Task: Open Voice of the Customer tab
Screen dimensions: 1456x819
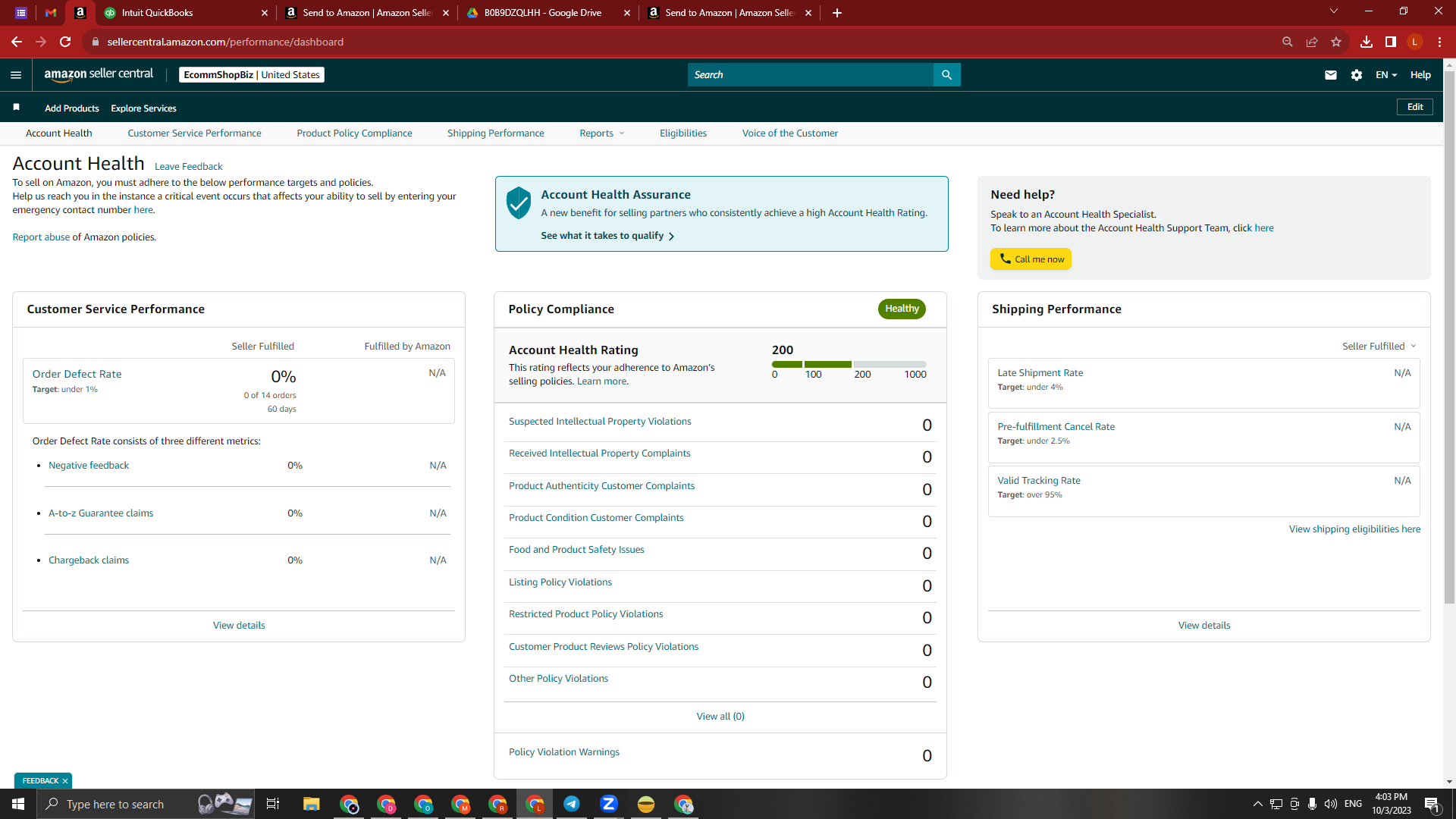Action: coord(790,133)
